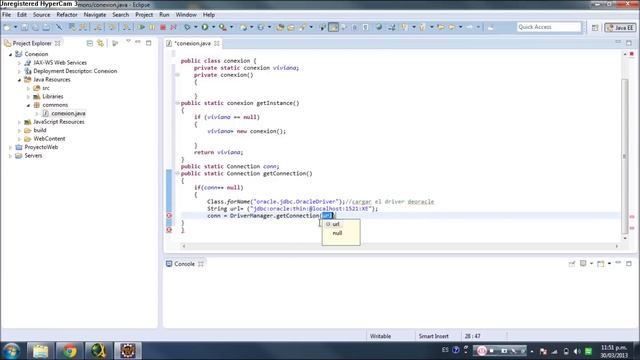This screenshot has height=360, width=640.
Task: Switch to the Java EE perspective button
Action: coord(620,28)
